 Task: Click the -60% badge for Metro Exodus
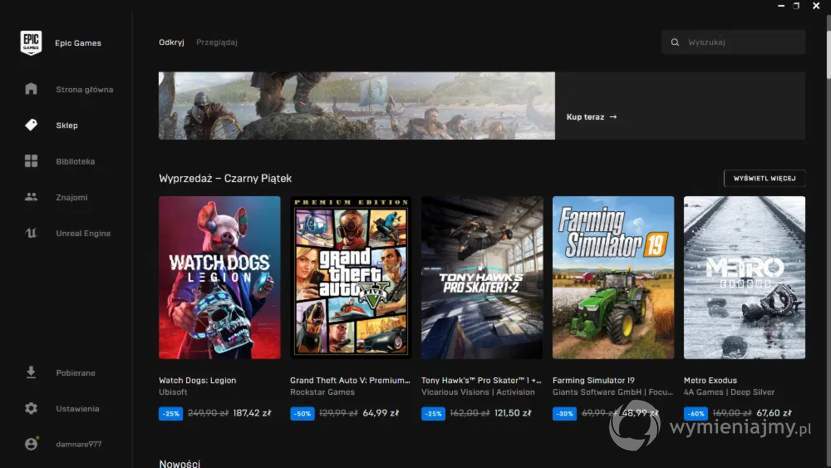(x=695, y=413)
